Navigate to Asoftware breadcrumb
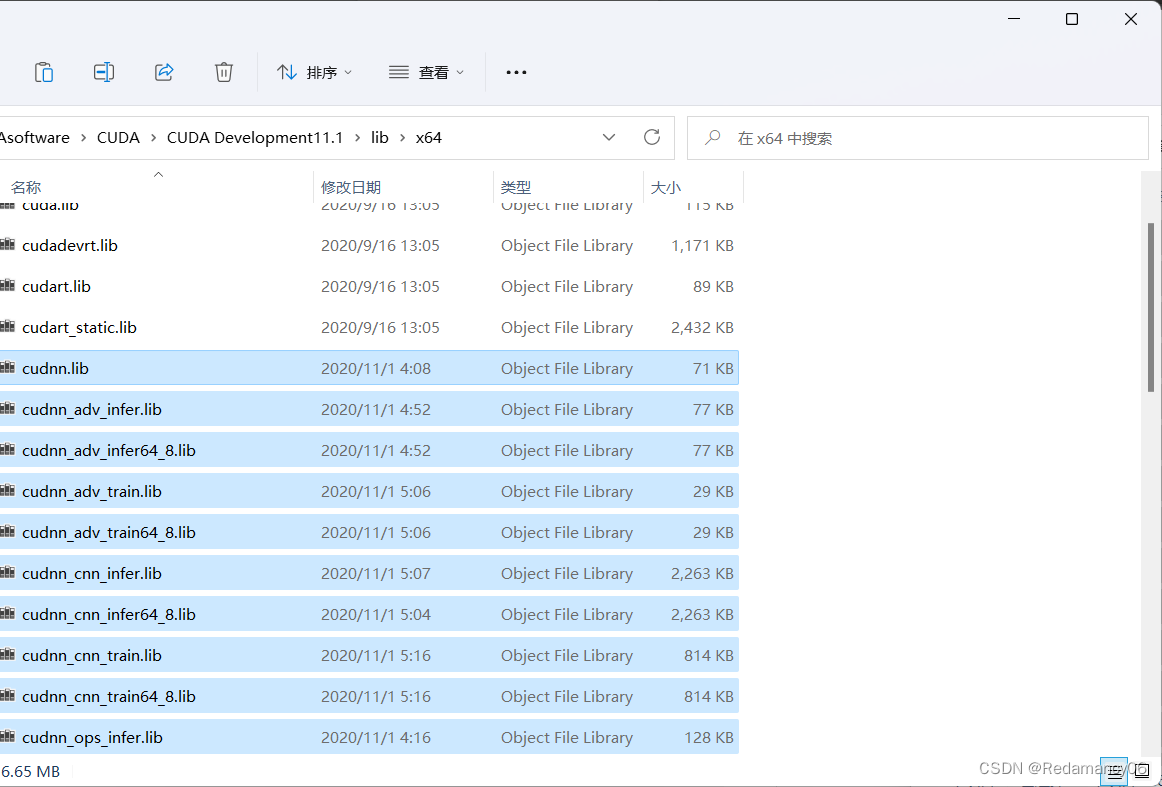1162x787 pixels. [x=35, y=138]
